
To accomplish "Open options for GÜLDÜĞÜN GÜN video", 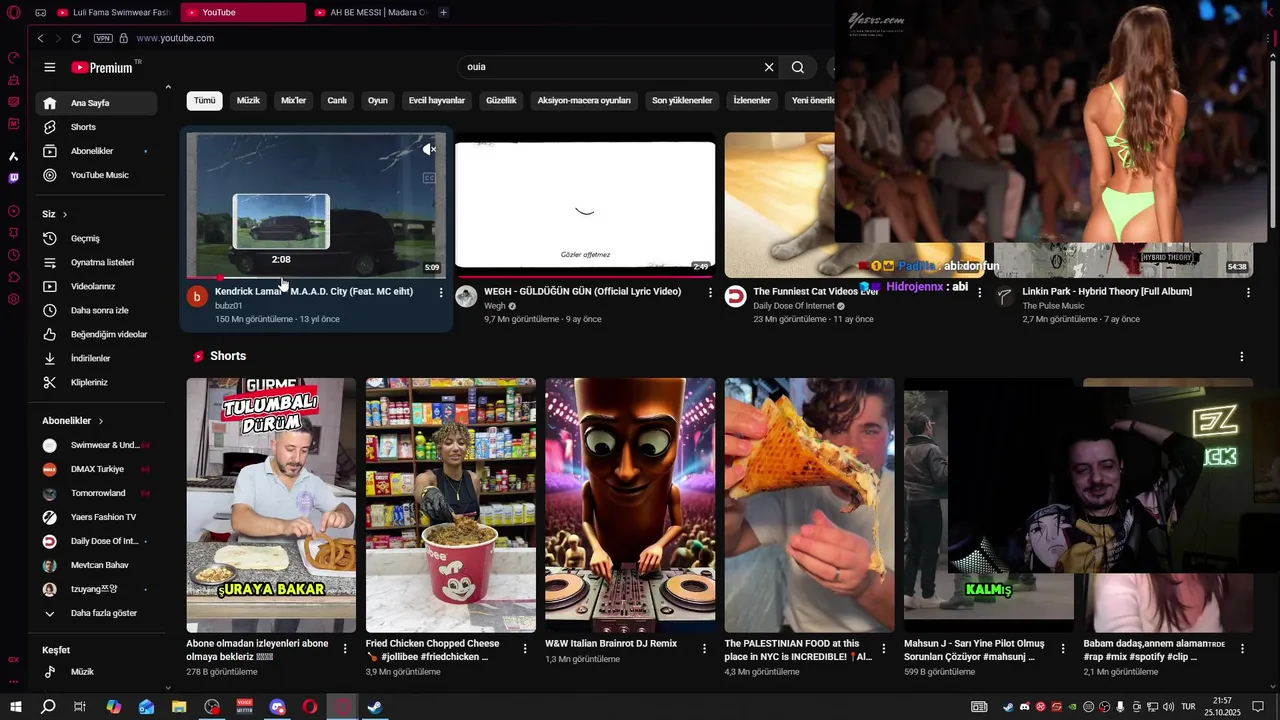I will click(x=710, y=292).
